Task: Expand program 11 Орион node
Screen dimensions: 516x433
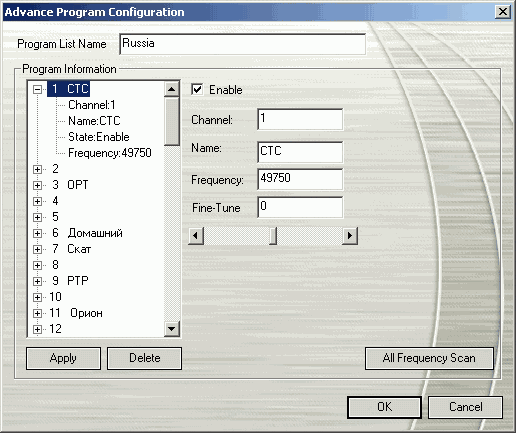Action: click(37, 313)
